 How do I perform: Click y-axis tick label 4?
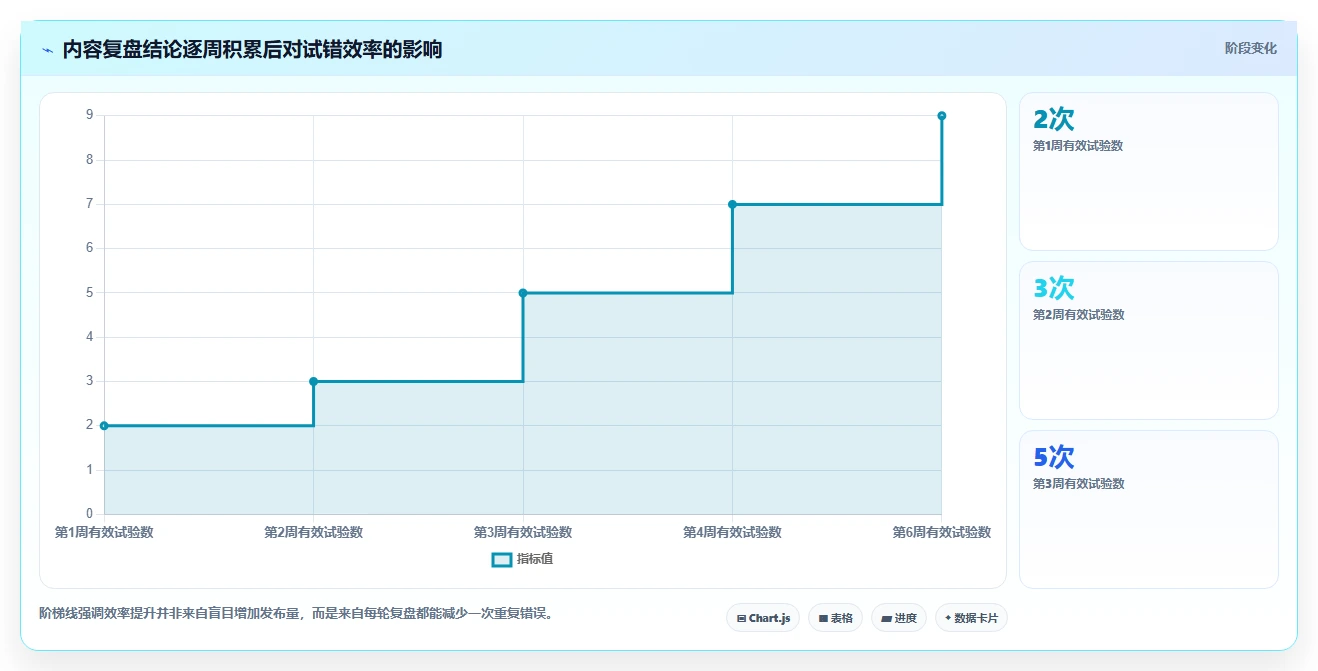point(89,337)
